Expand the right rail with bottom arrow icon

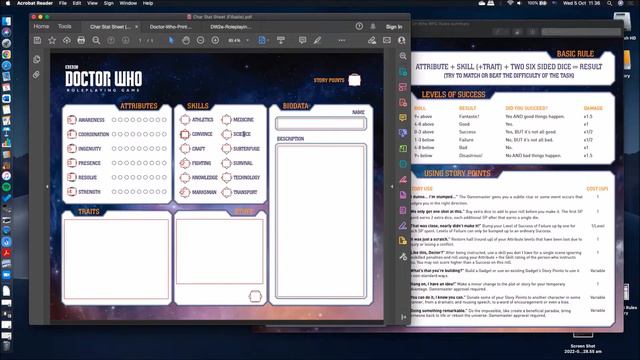click(x=403, y=317)
